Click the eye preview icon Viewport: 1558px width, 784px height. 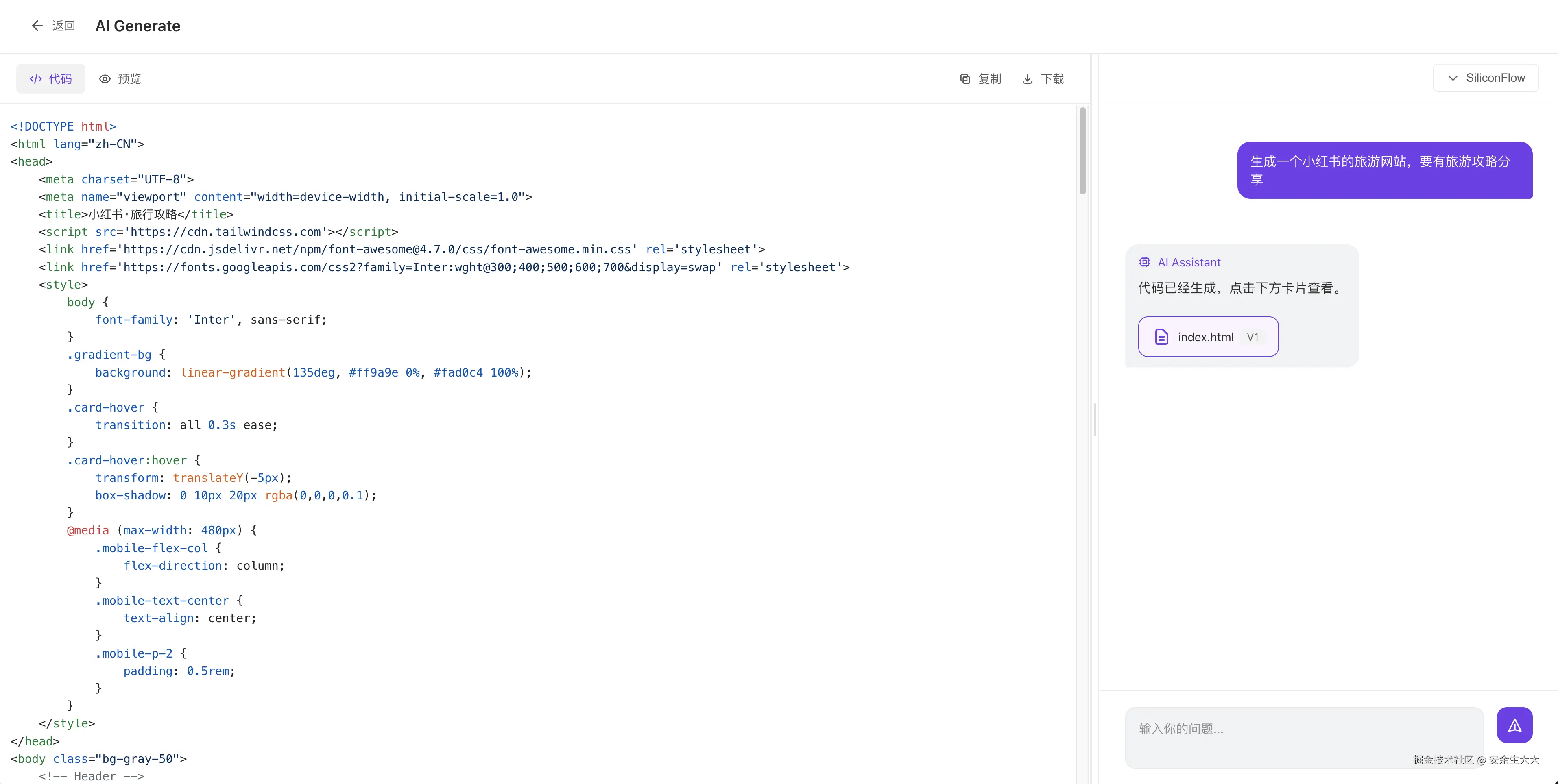click(105, 78)
